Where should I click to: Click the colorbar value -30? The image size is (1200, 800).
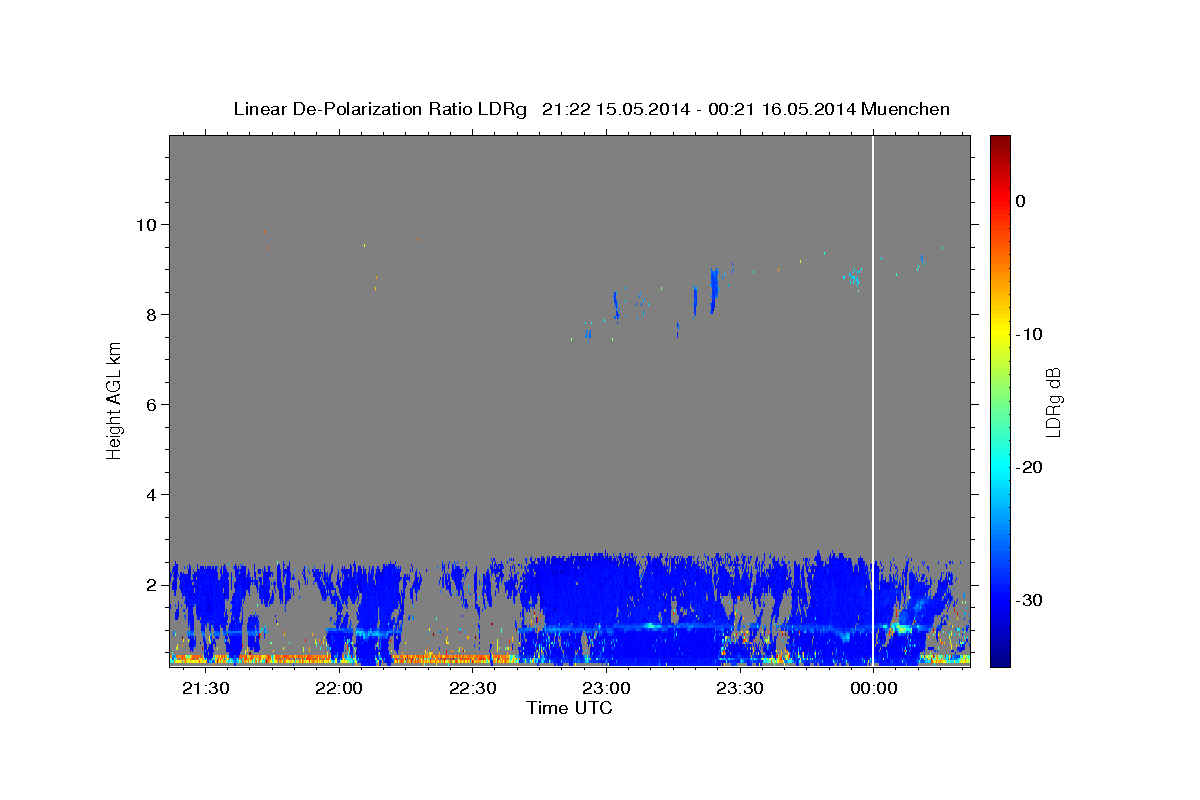[1030, 600]
